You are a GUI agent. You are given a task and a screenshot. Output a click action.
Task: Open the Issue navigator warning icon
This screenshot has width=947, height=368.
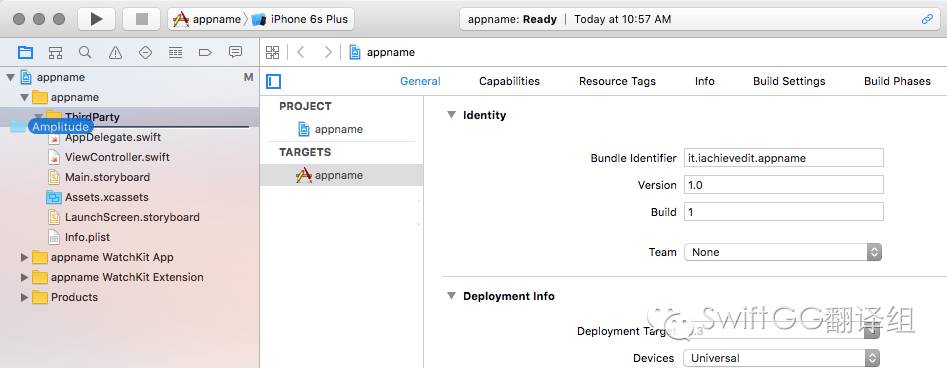pos(115,53)
